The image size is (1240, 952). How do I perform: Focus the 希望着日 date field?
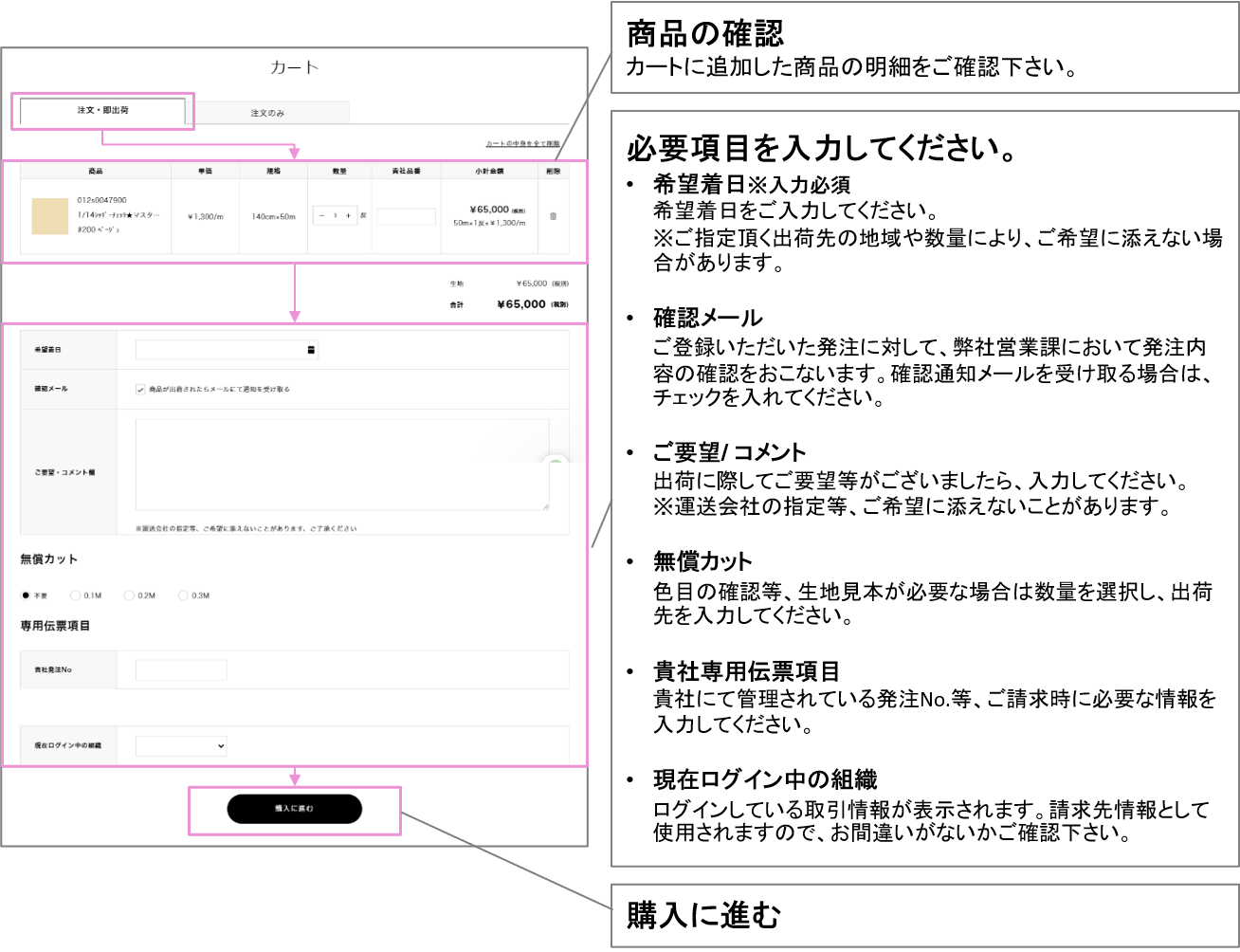click(x=227, y=350)
